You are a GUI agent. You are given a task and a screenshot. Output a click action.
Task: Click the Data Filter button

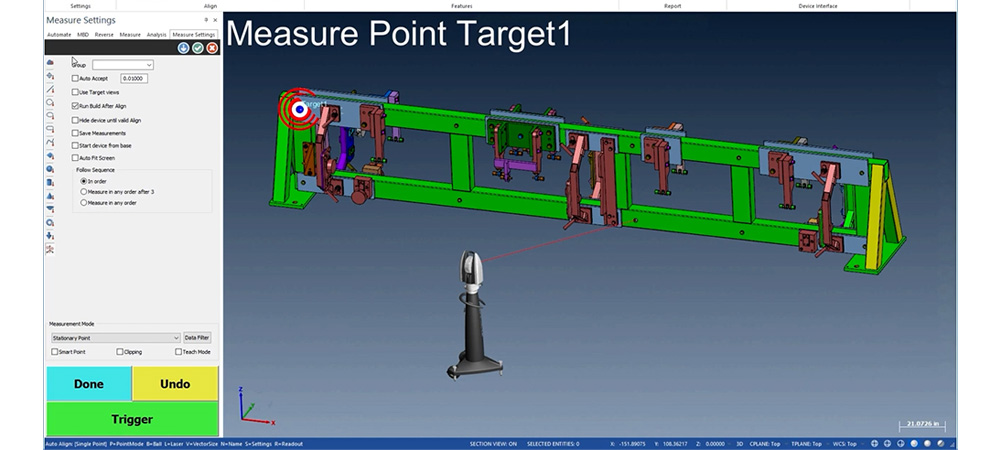pyautogui.click(x=197, y=338)
